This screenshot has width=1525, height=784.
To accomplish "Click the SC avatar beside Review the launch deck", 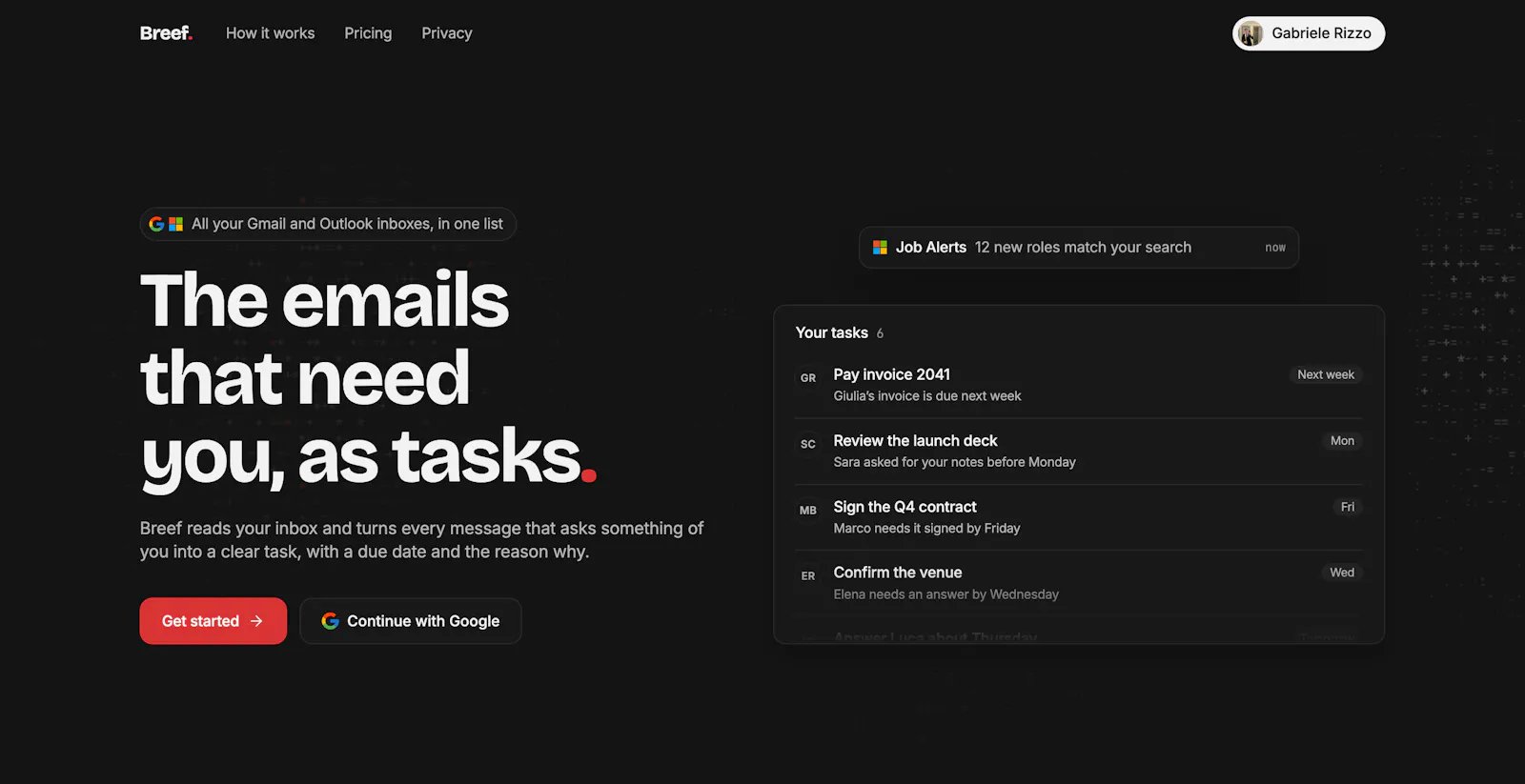I will tap(808, 444).
